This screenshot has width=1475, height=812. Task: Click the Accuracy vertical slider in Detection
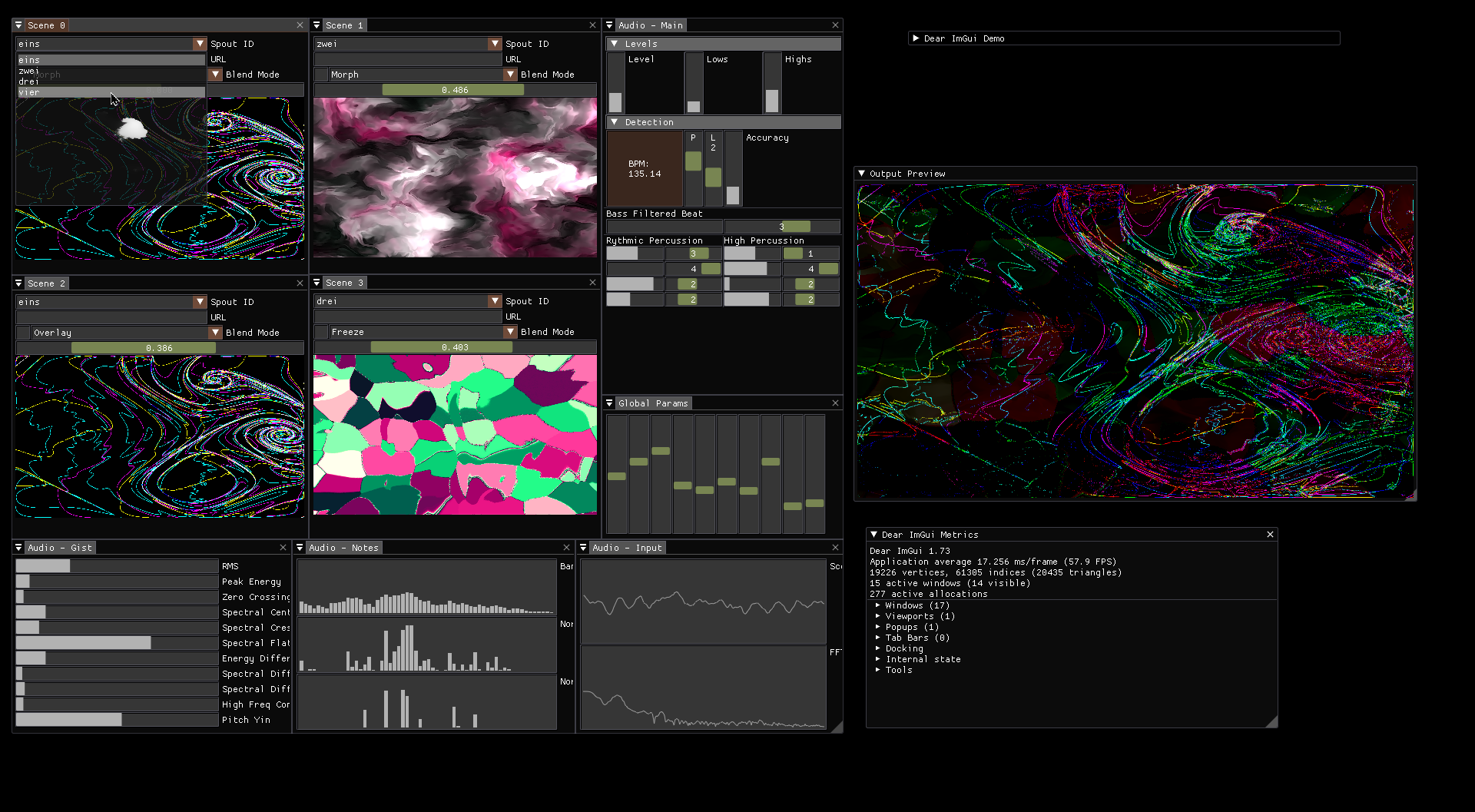coord(733,168)
